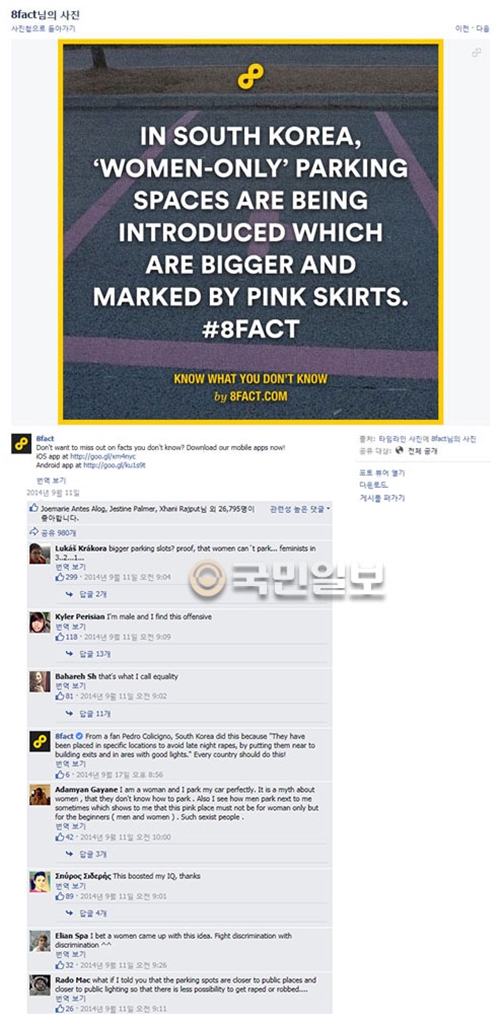Click 다음 to view next photo

coord(482,29)
